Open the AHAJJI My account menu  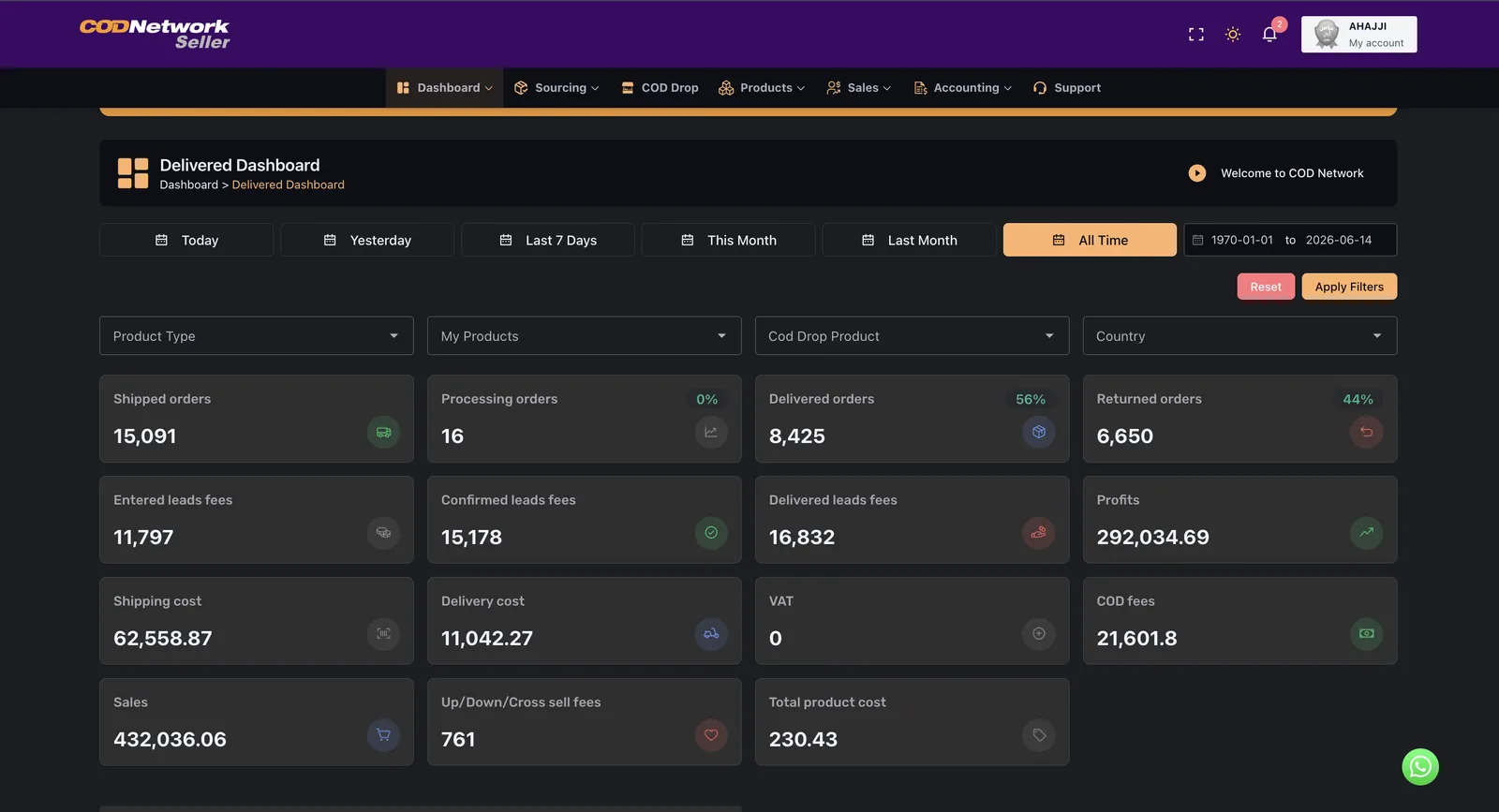pyautogui.click(x=1358, y=35)
